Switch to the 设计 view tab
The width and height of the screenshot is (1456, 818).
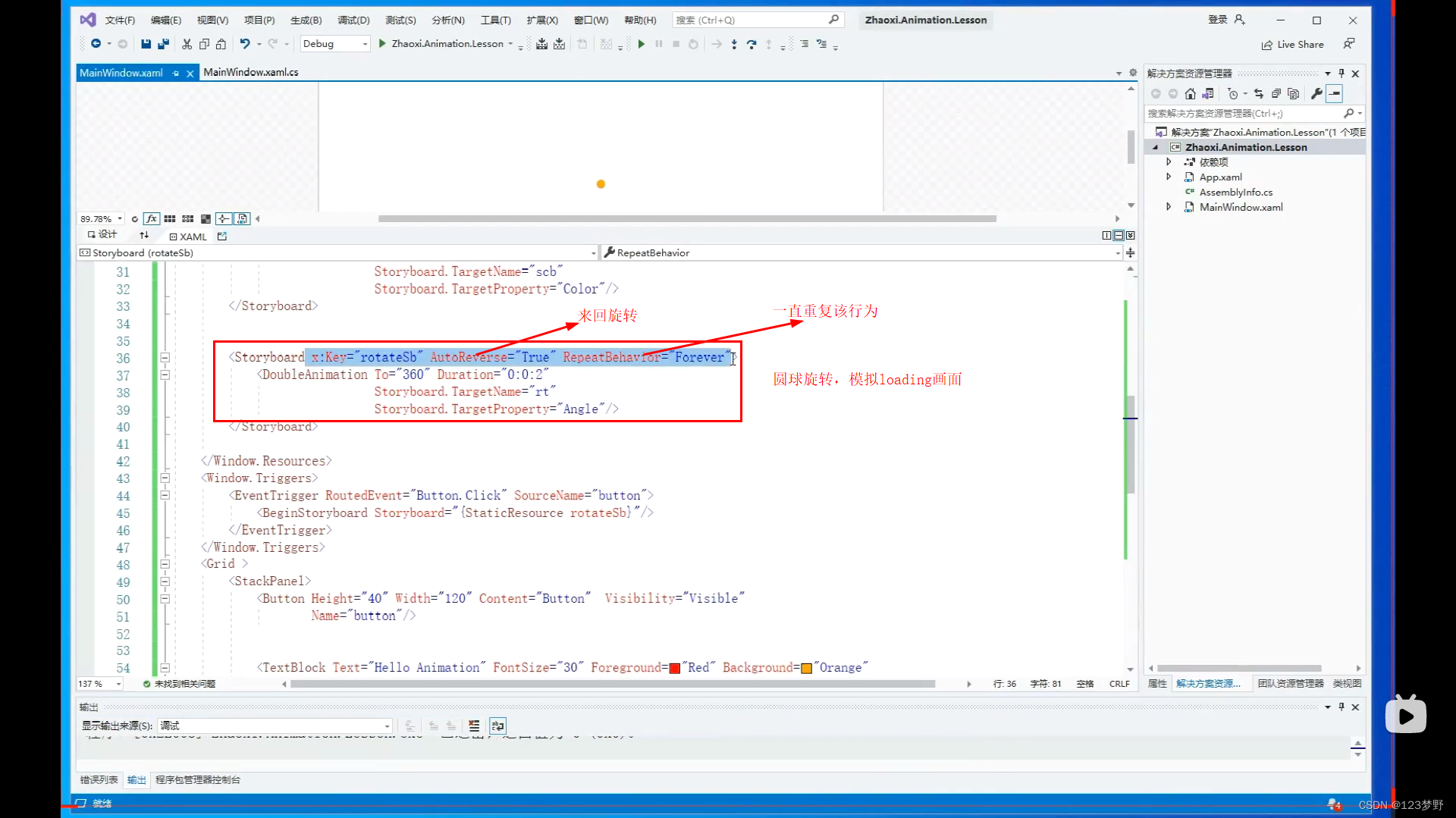tap(102, 235)
